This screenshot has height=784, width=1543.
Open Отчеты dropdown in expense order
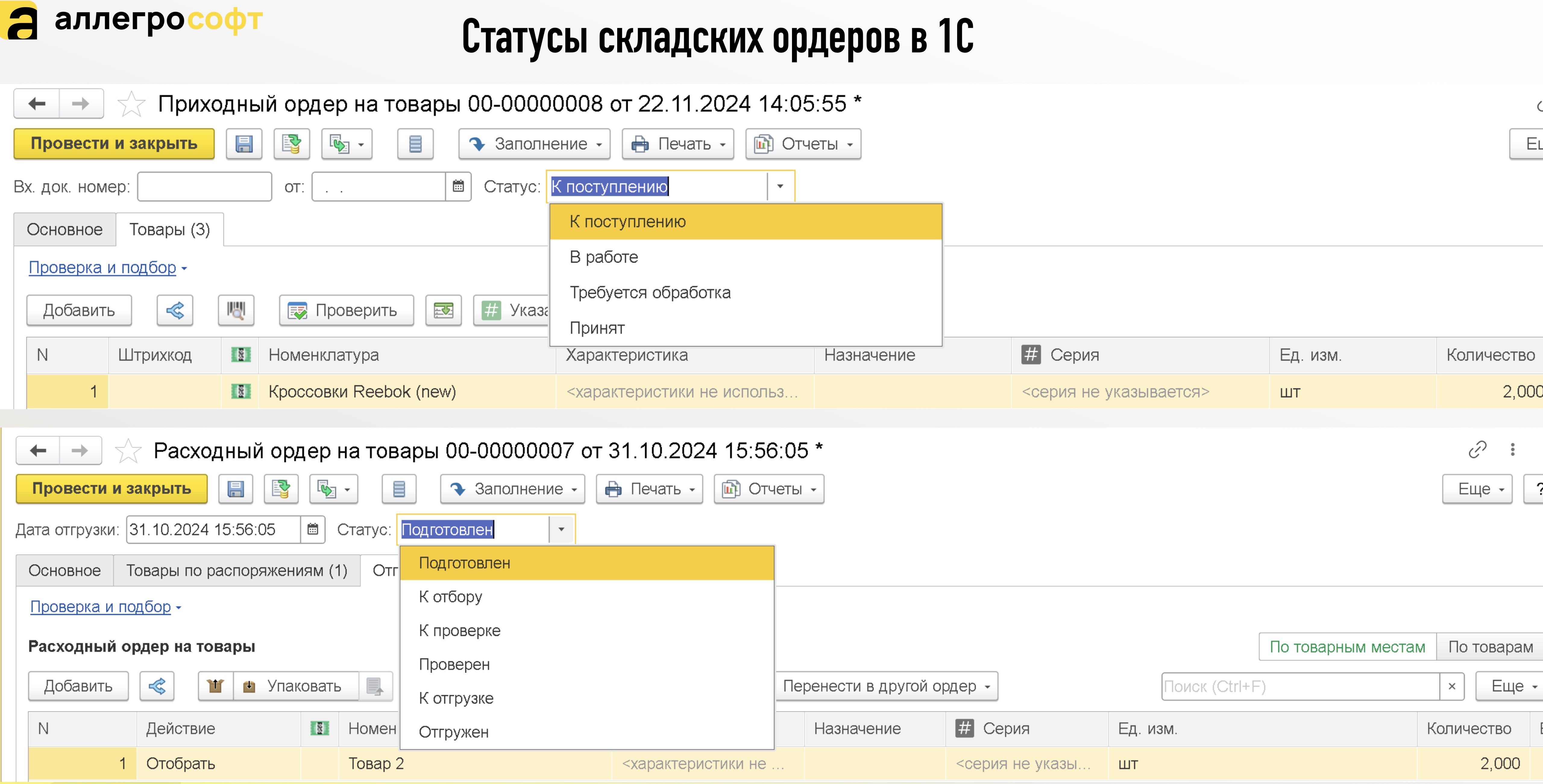click(x=769, y=489)
